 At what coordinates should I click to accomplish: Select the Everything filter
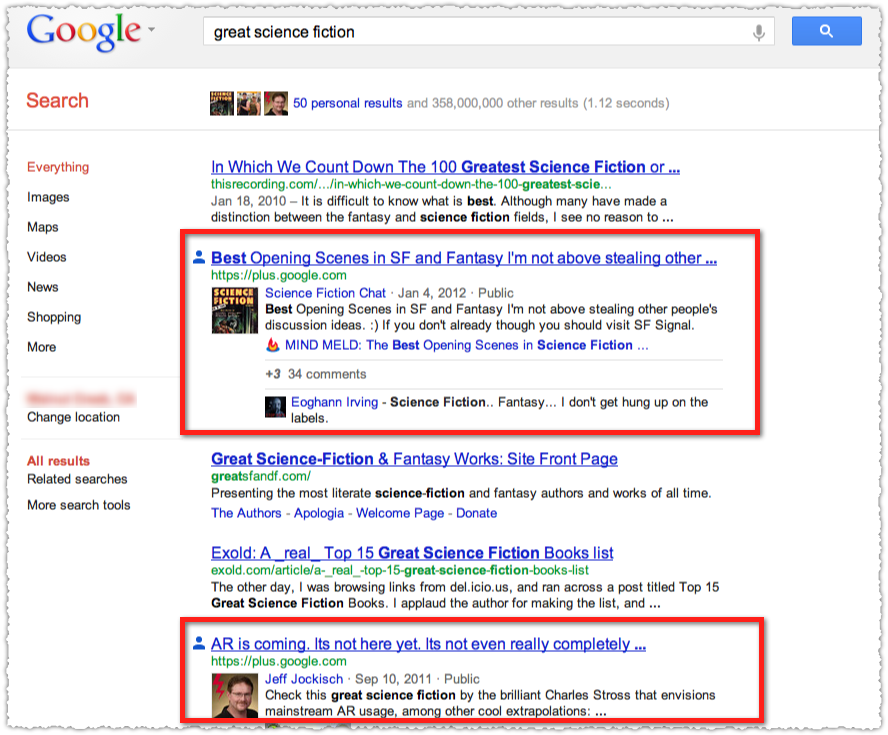tap(58, 167)
